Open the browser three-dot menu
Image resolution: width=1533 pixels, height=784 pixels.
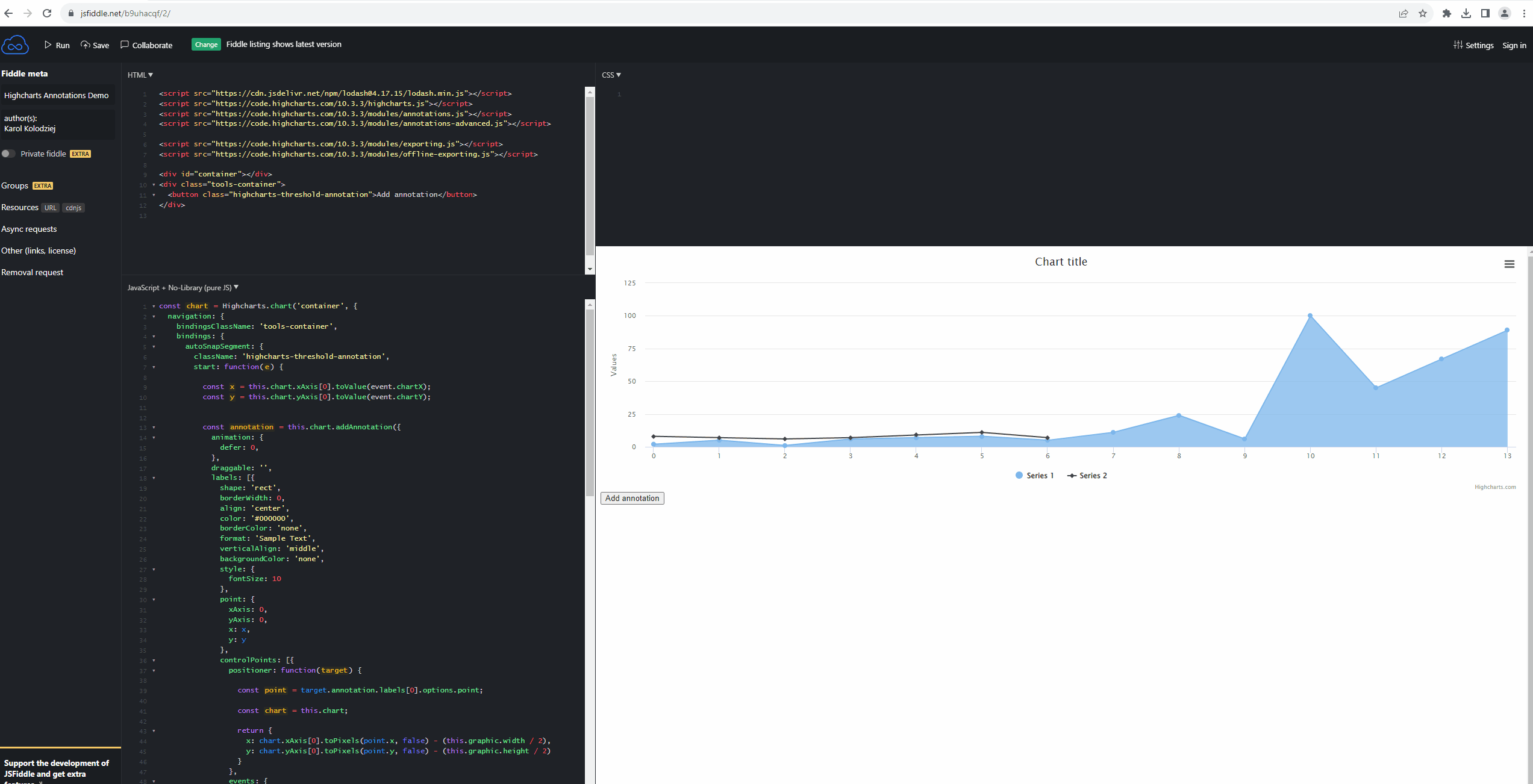[1525, 13]
